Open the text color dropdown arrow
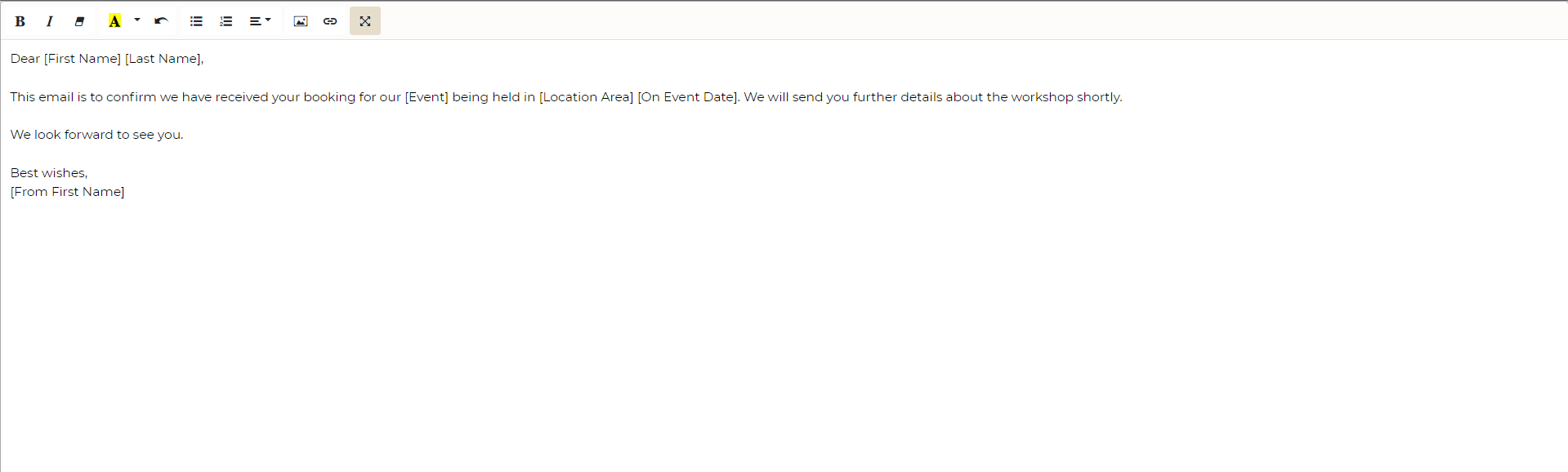1568x472 pixels. (137, 20)
